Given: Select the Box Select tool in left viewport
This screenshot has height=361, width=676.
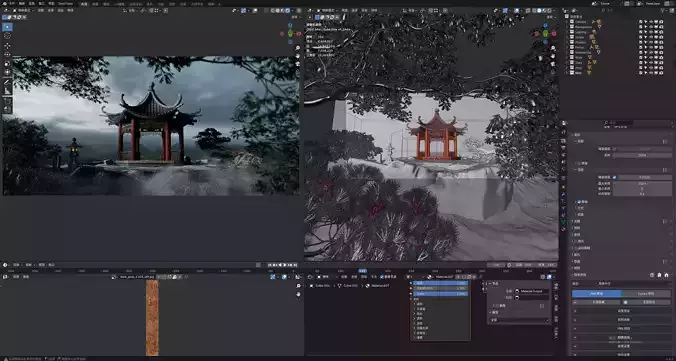Looking at the screenshot, I should (7, 27).
